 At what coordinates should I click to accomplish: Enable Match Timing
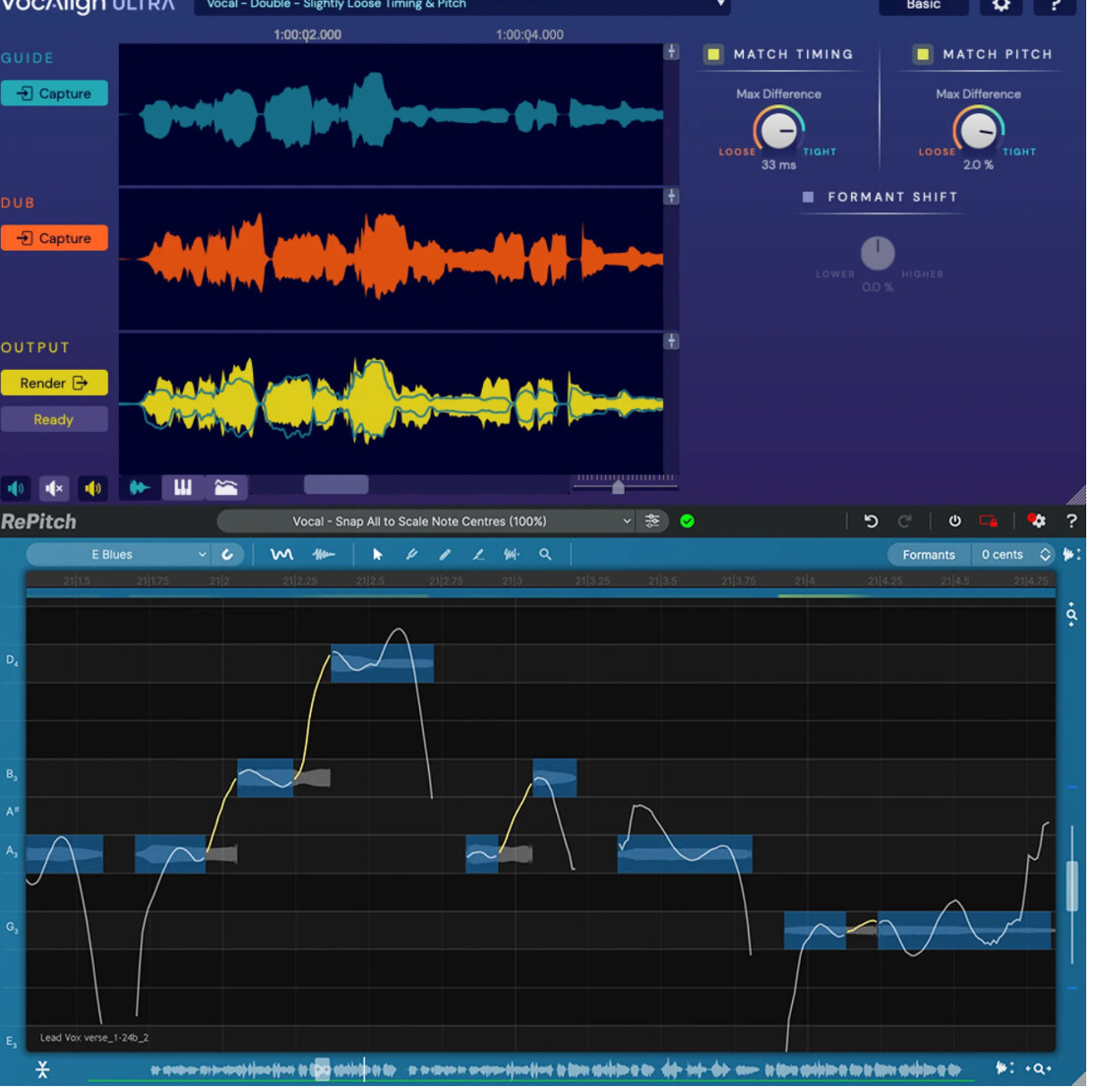point(713,54)
